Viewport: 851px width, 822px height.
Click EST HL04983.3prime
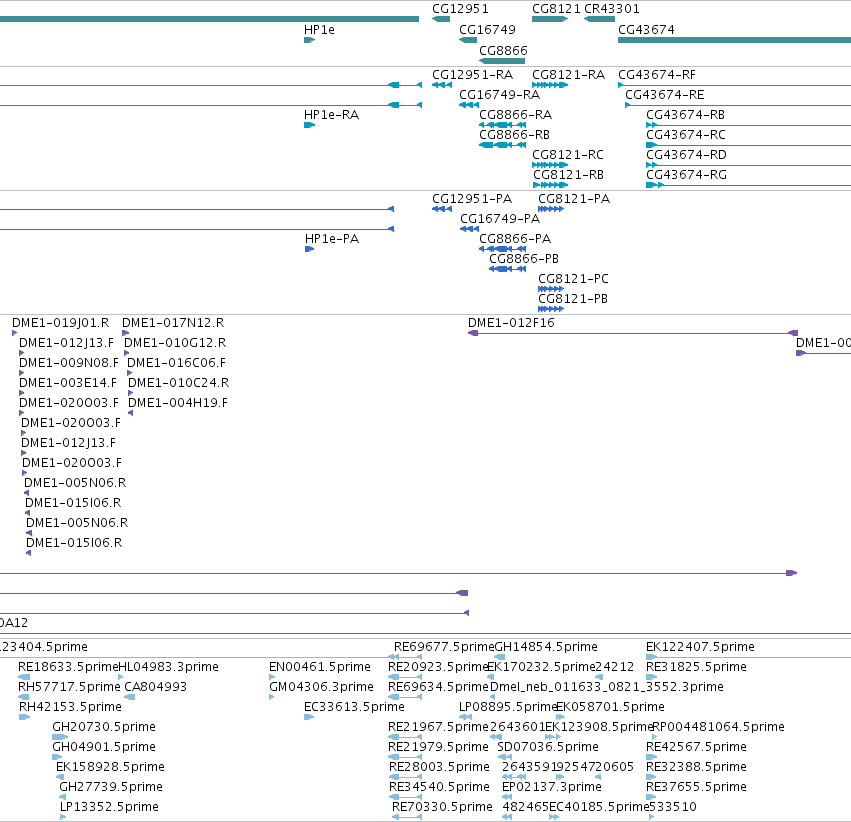(x=168, y=667)
